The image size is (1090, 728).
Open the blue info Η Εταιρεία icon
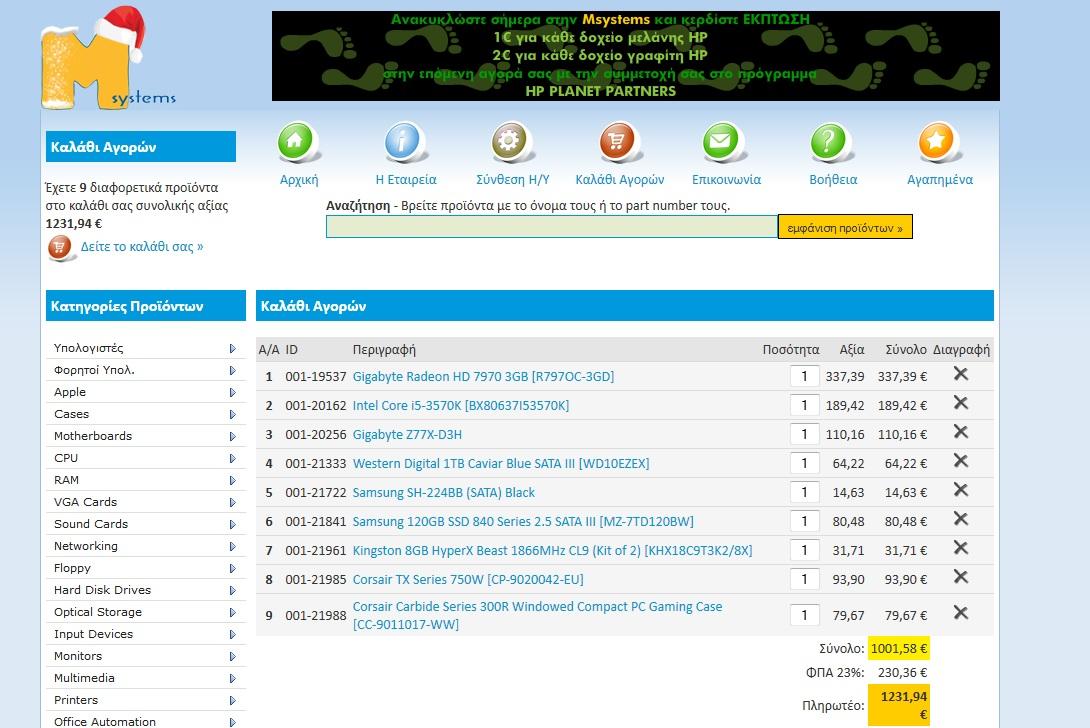[406, 143]
